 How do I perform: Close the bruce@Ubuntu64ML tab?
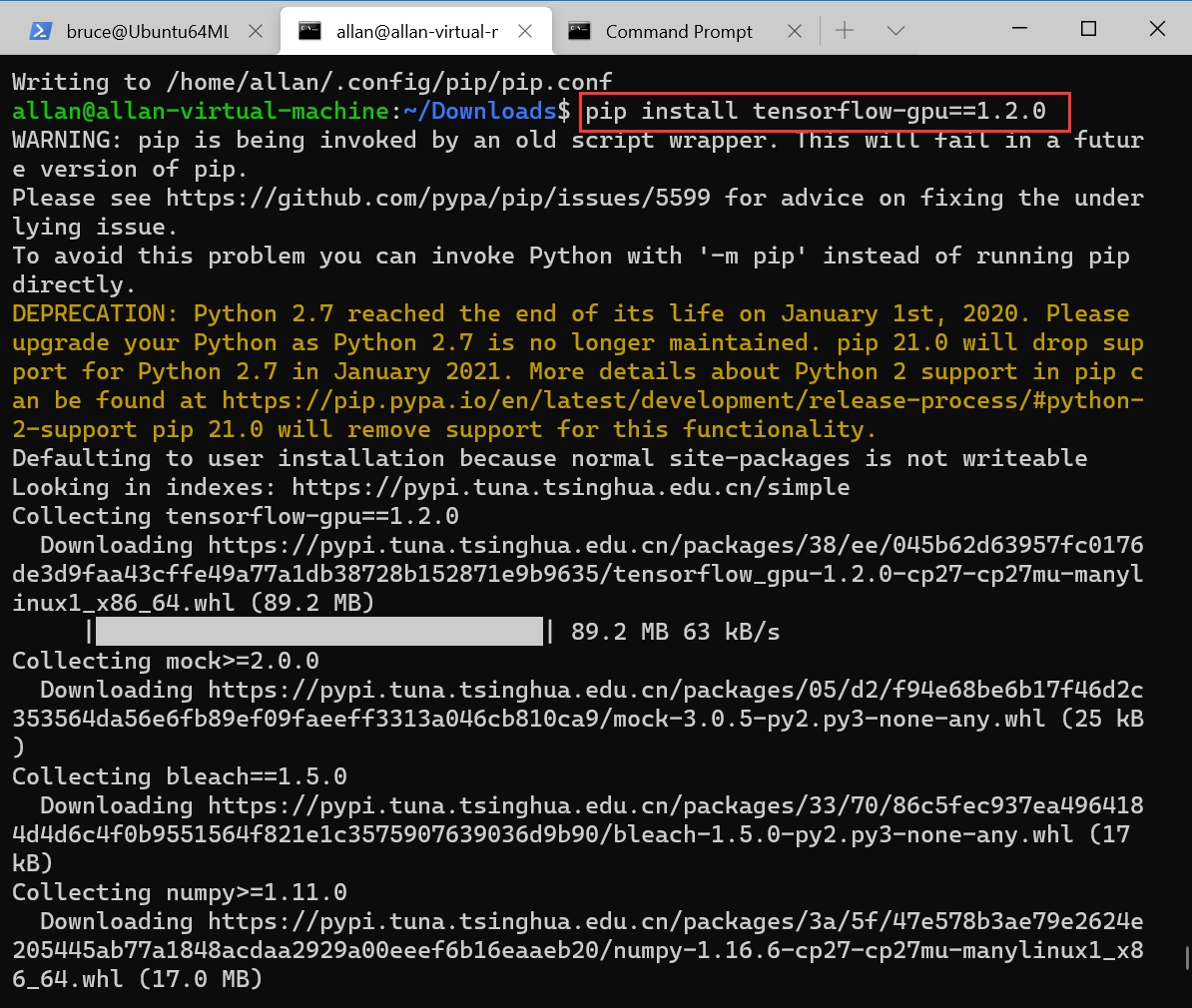tap(257, 31)
